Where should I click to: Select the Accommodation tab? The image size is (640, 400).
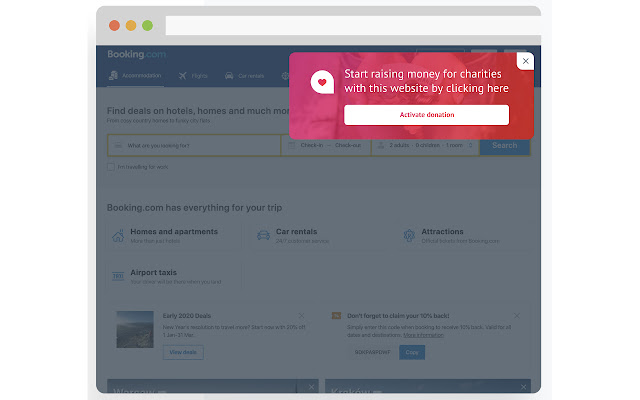coord(136,76)
